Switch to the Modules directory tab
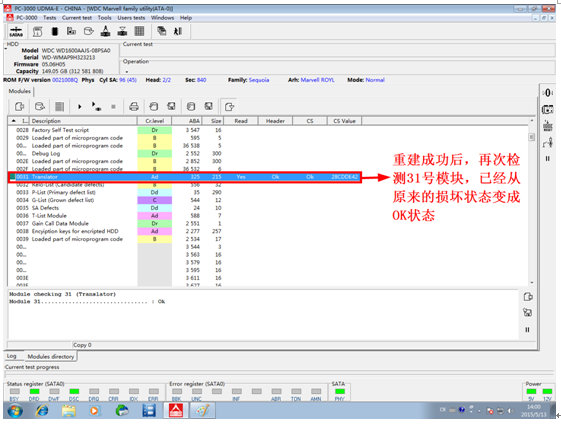The width and height of the screenshot is (561, 424). coord(50,356)
